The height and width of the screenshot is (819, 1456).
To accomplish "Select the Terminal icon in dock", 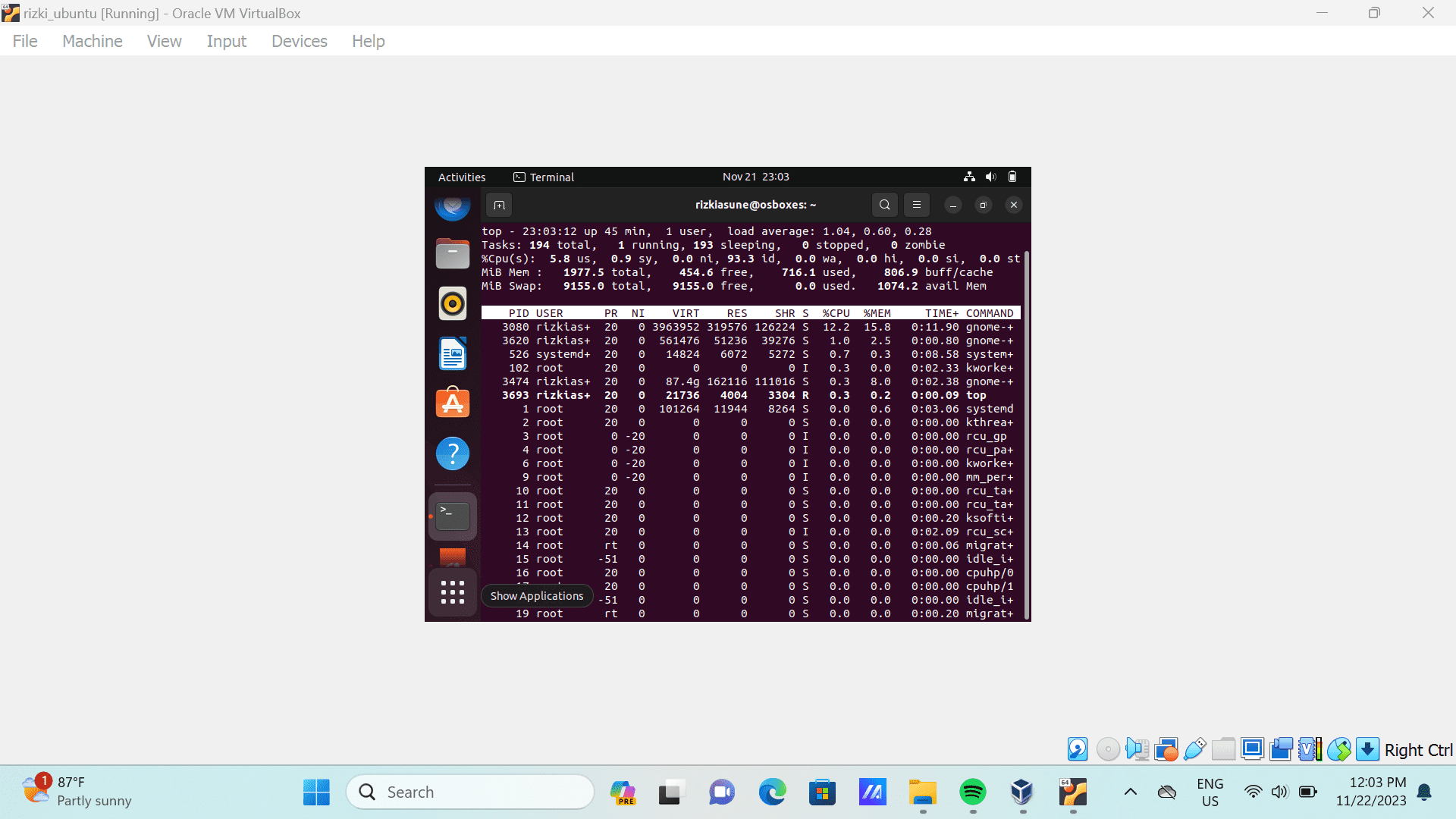I will (x=453, y=516).
